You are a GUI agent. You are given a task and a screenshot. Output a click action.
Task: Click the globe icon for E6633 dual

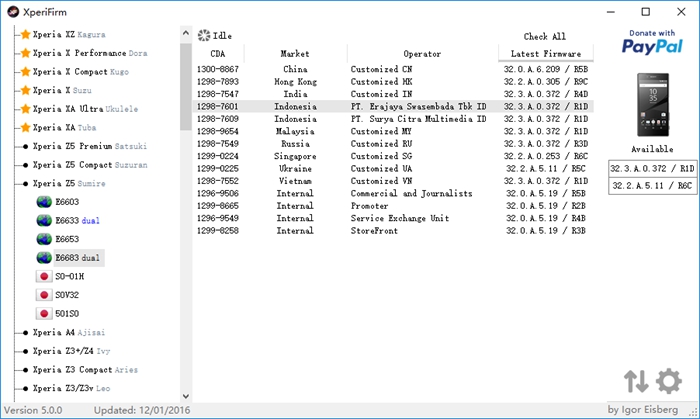coord(44,220)
